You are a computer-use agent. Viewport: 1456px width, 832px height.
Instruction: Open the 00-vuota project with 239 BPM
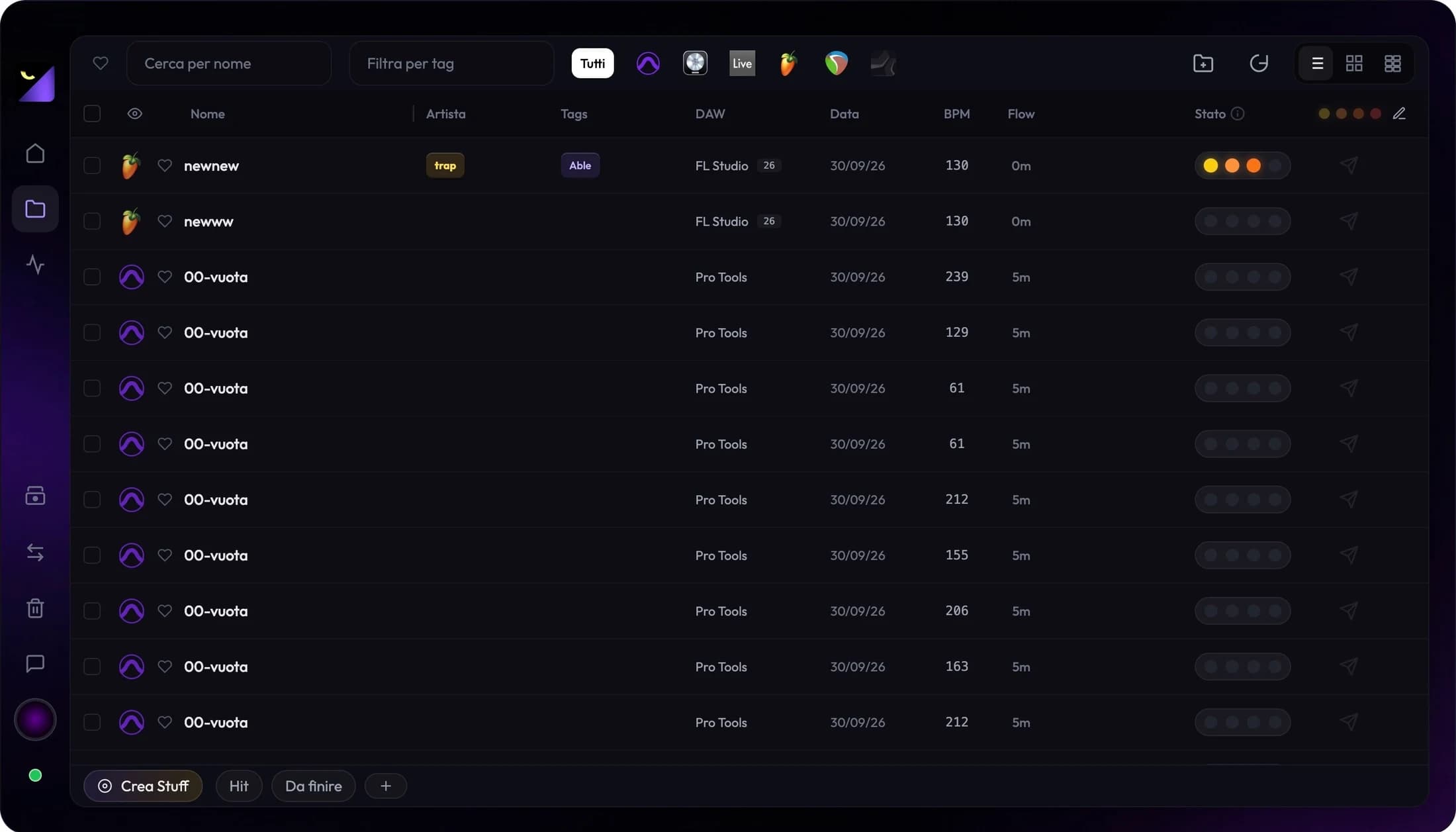tap(749, 277)
